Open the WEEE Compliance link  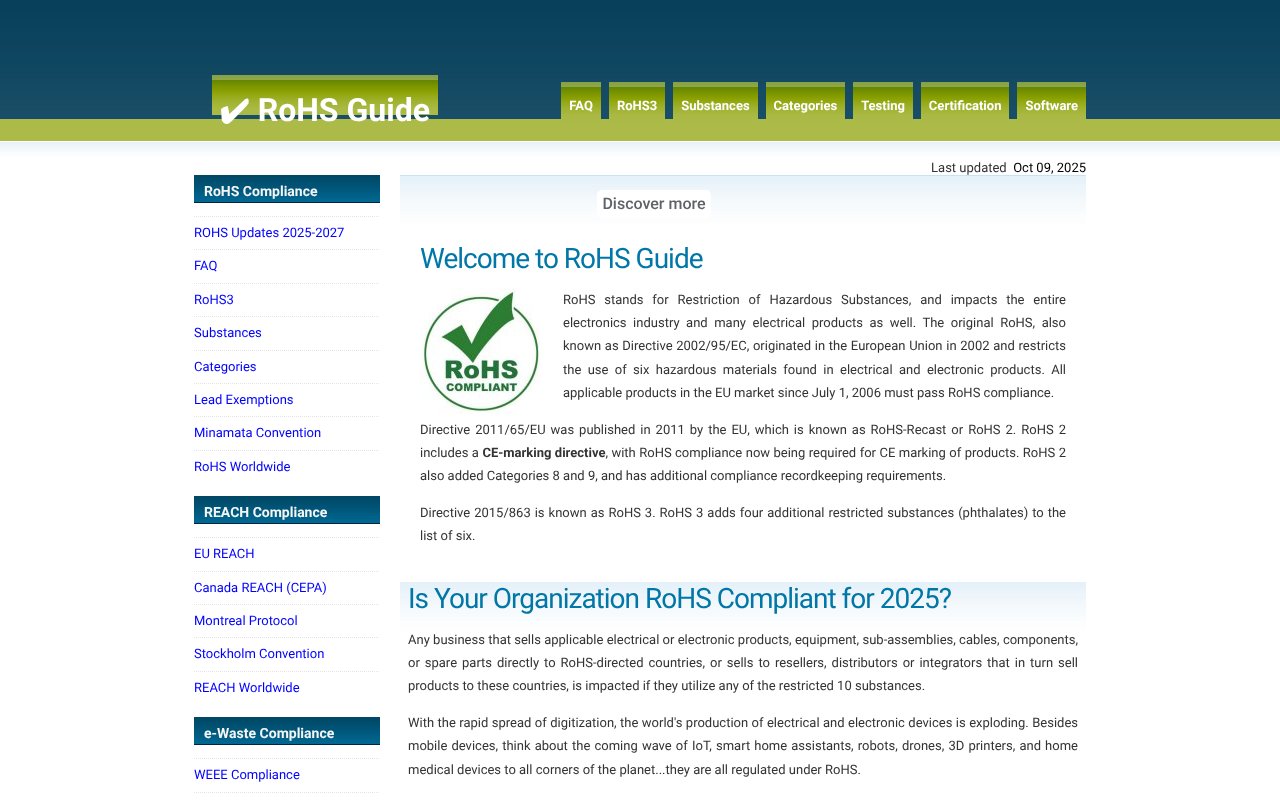pyautogui.click(x=247, y=774)
